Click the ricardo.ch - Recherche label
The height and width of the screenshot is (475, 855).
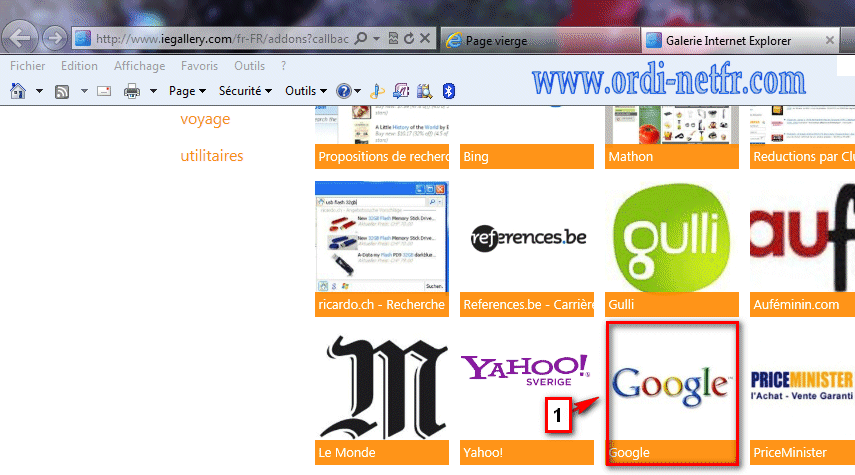[x=382, y=304]
